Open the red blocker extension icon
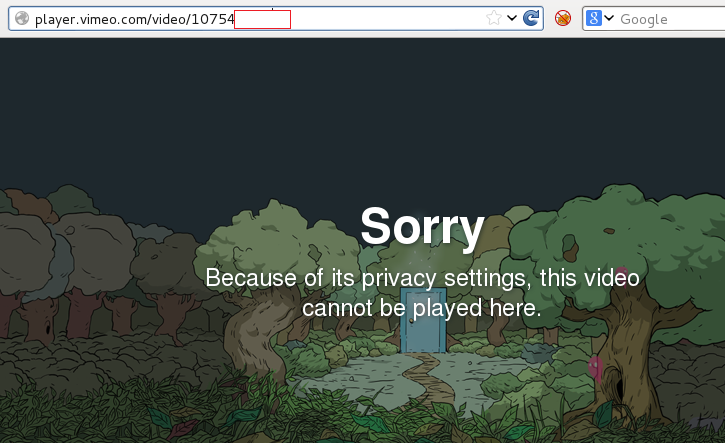The image size is (725, 443). coord(563,18)
